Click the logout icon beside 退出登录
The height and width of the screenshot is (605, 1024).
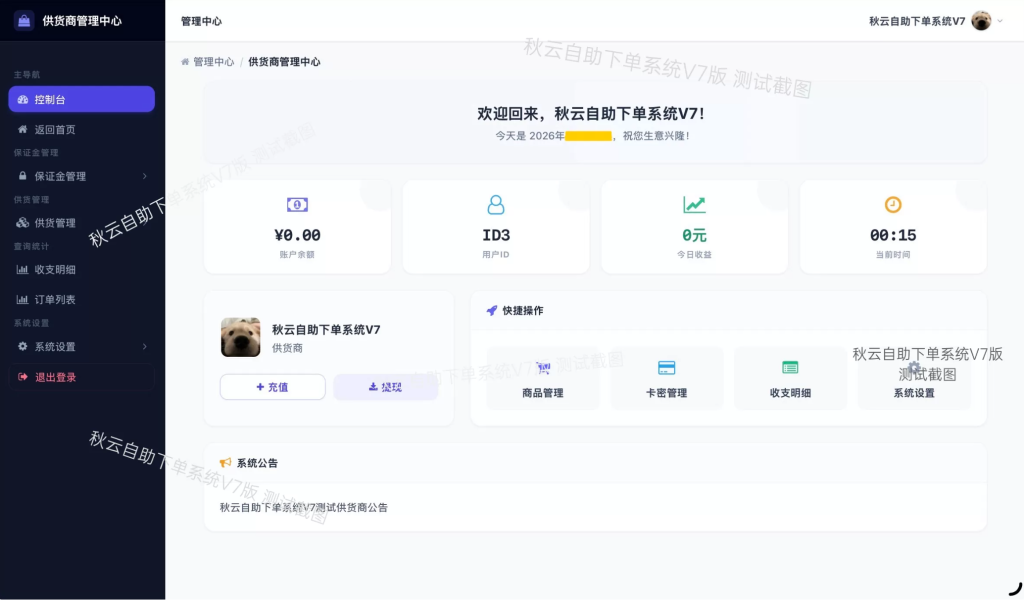[x=22, y=377]
